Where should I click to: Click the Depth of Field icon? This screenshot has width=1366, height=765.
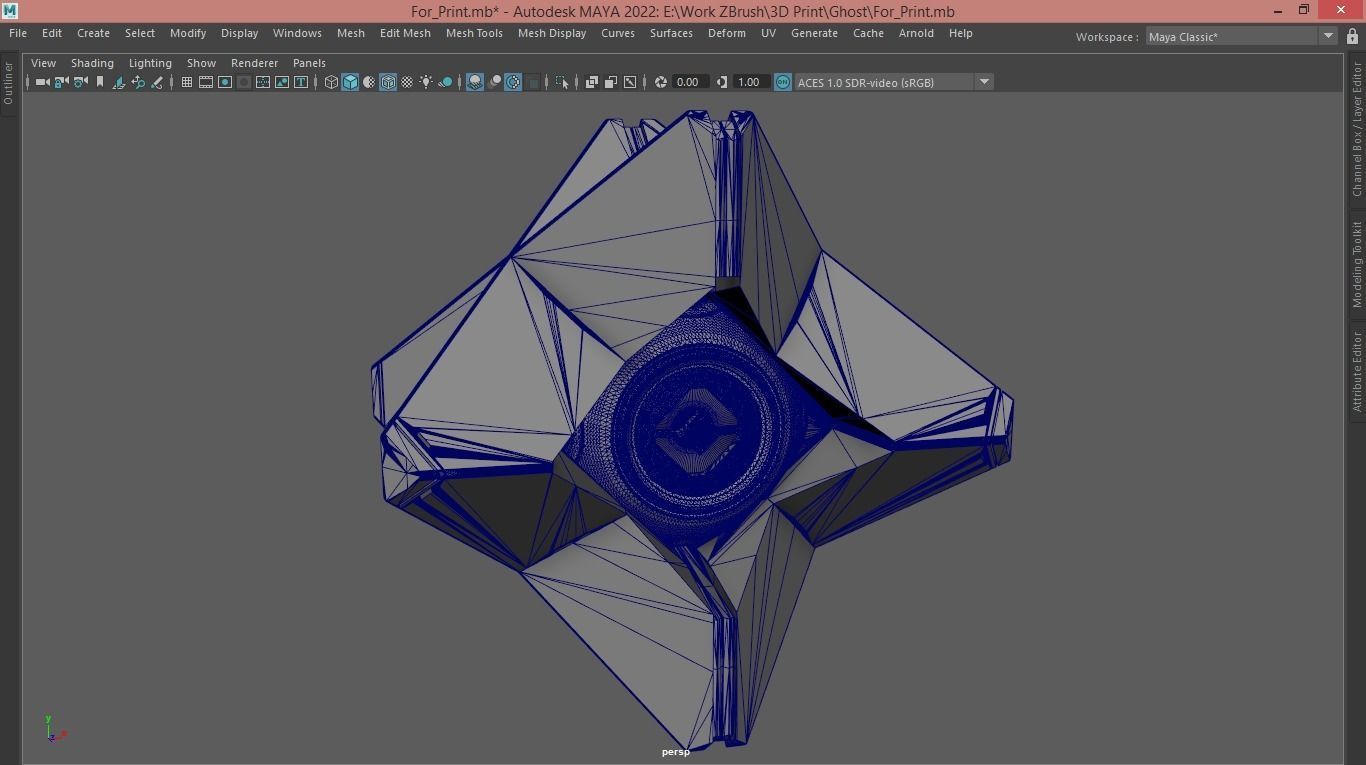[x=532, y=82]
